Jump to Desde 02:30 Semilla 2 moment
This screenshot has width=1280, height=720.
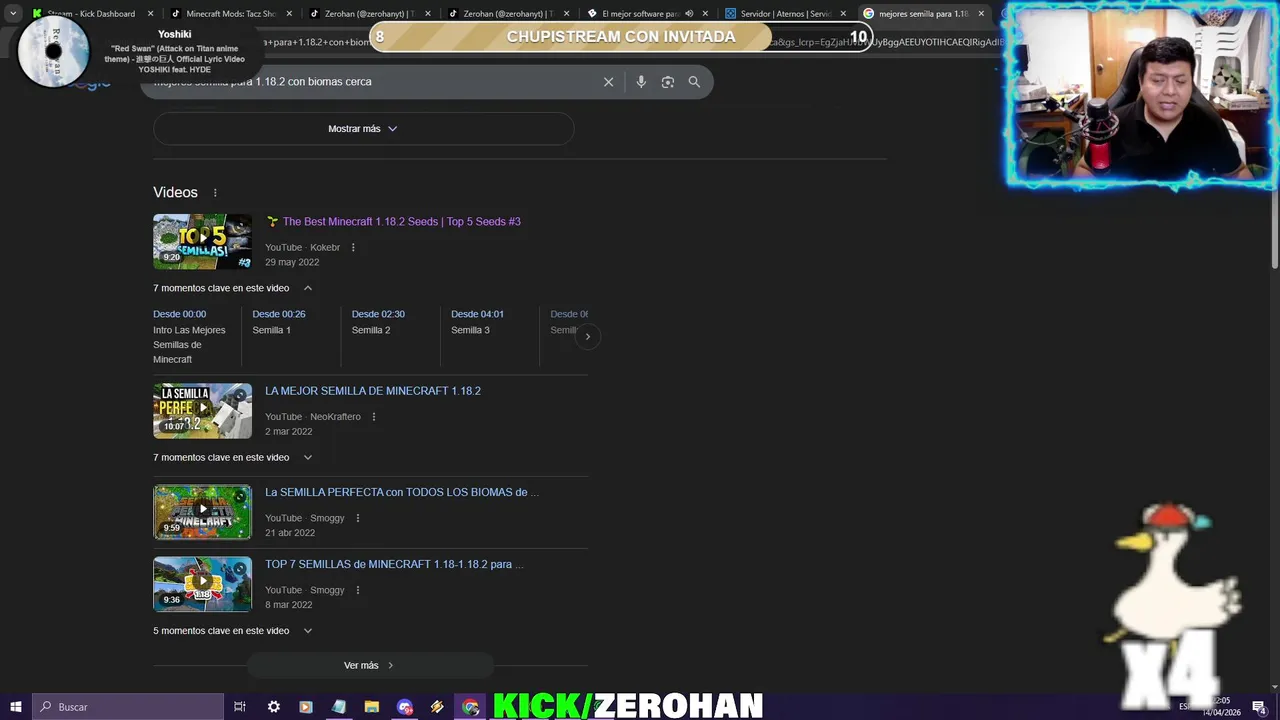tap(378, 322)
